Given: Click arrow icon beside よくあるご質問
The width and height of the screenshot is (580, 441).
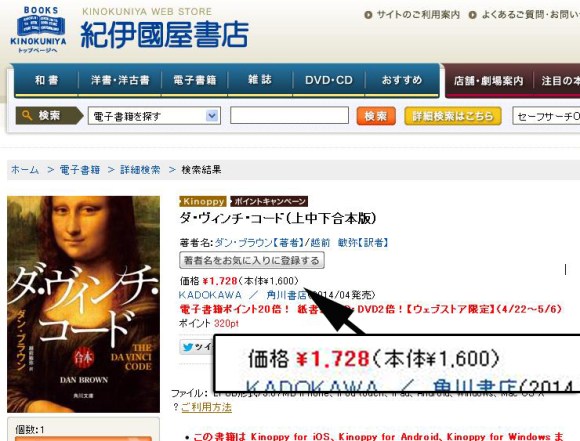Looking at the screenshot, I should (472, 15).
